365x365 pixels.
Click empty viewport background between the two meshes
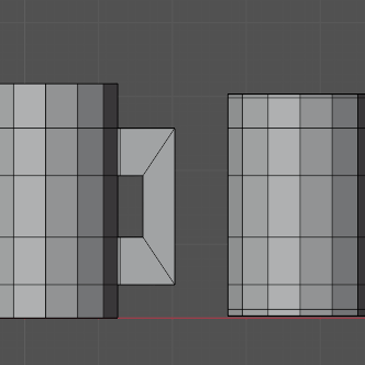[x=202, y=207]
